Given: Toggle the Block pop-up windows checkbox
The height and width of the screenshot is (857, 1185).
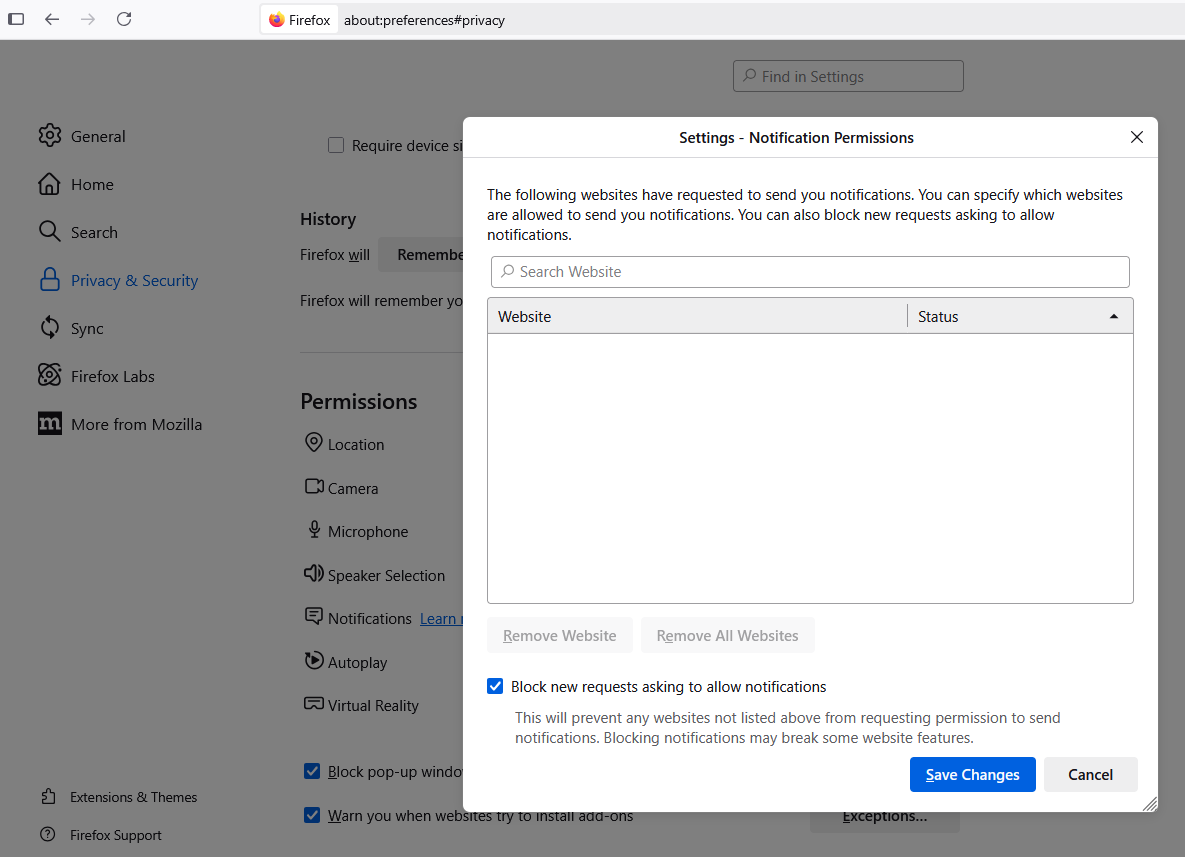Looking at the screenshot, I should click(x=312, y=771).
